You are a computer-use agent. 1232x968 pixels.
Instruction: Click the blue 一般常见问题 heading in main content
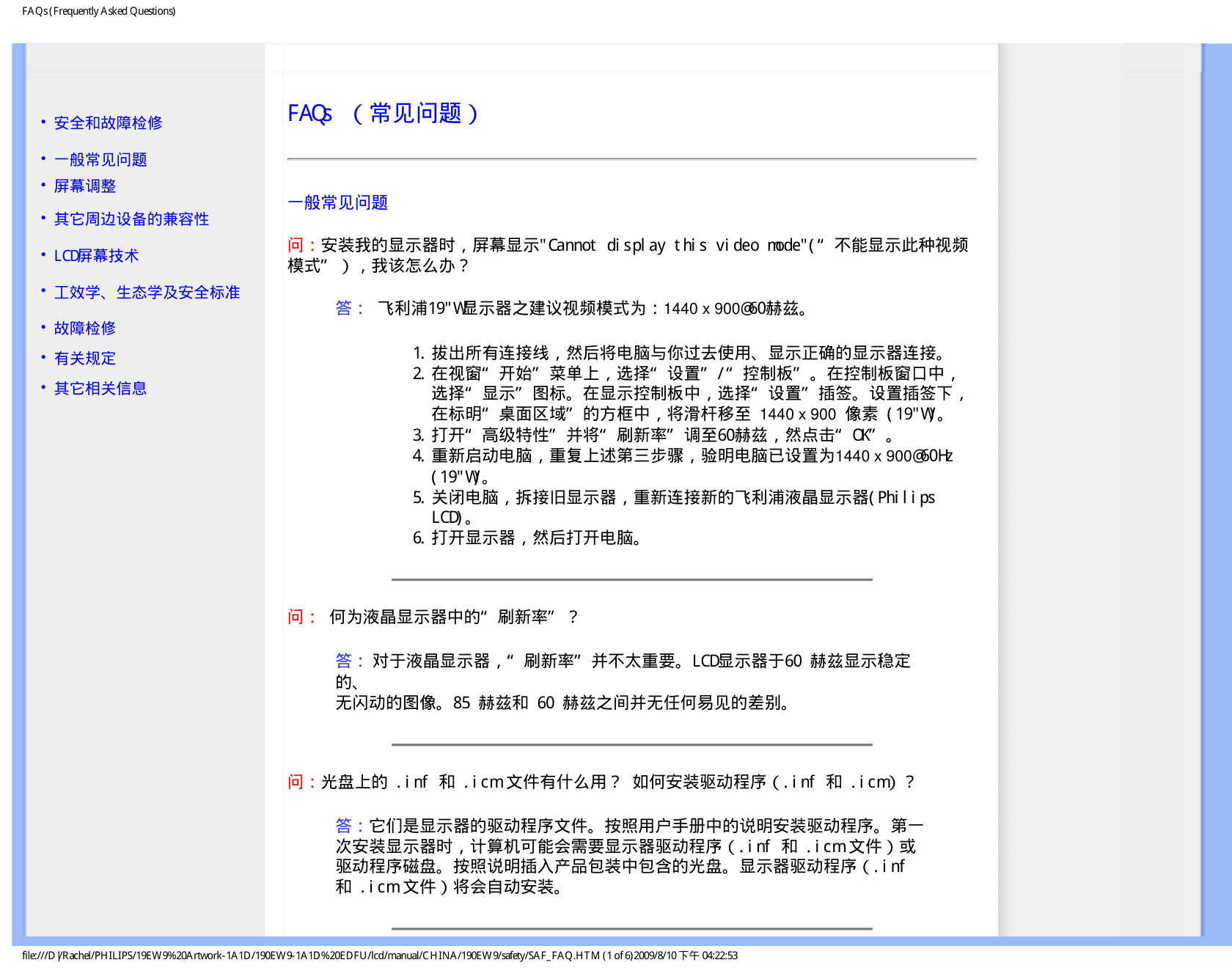click(338, 203)
